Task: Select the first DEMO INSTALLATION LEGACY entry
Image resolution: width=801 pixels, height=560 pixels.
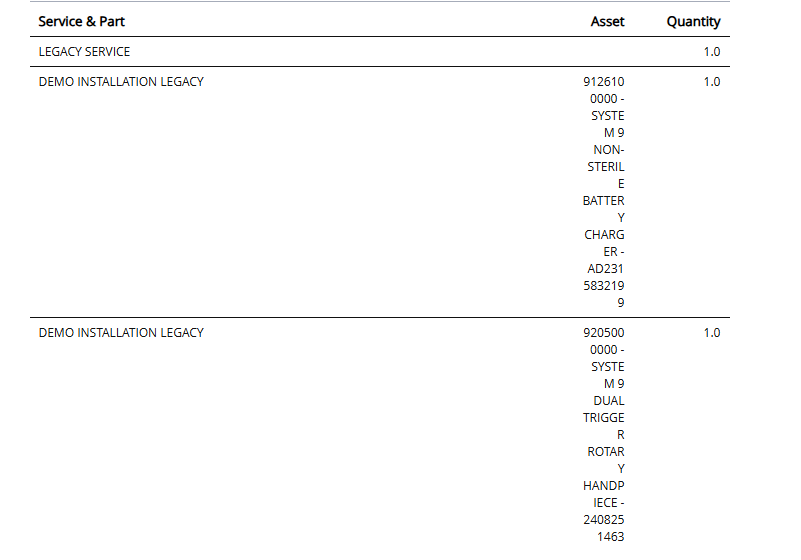Action: coord(121,82)
